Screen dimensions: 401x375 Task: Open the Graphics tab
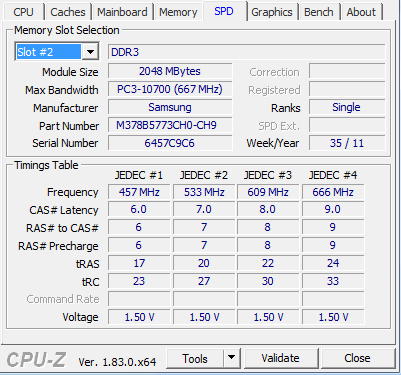pyautogui.click(x=272, y=12)
